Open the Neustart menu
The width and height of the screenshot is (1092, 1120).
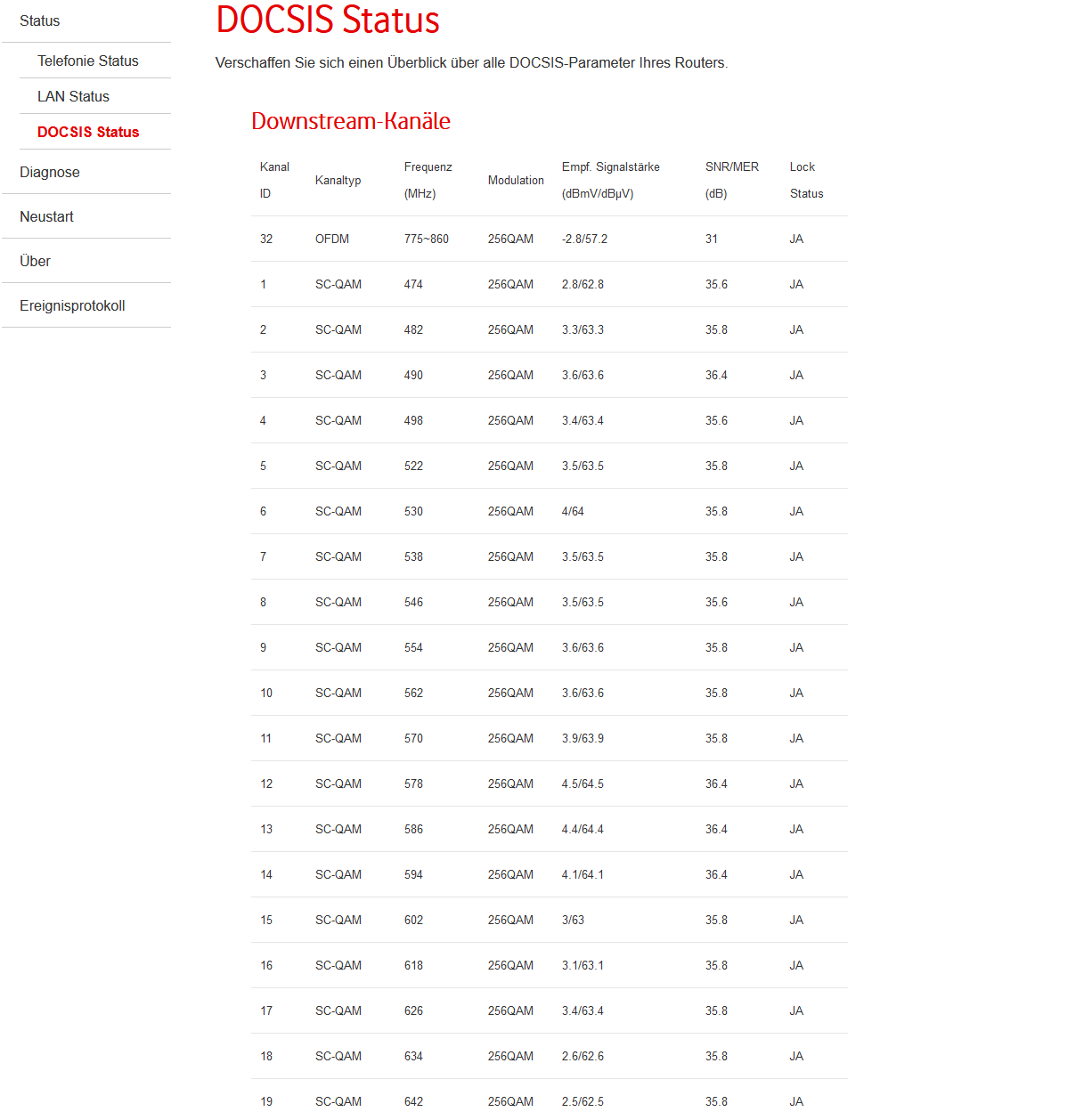[46, 216]
